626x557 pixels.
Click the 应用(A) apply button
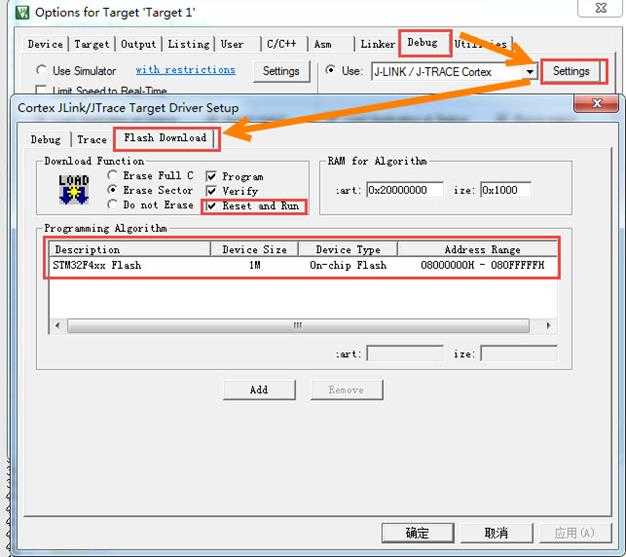575,533
